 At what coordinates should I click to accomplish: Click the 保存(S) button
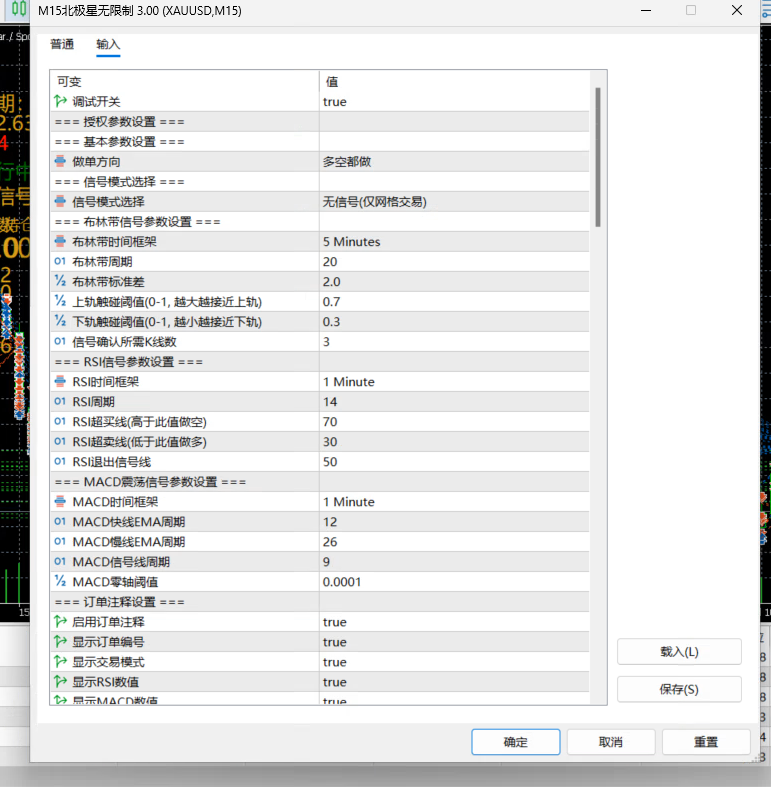tap(679, 689)
